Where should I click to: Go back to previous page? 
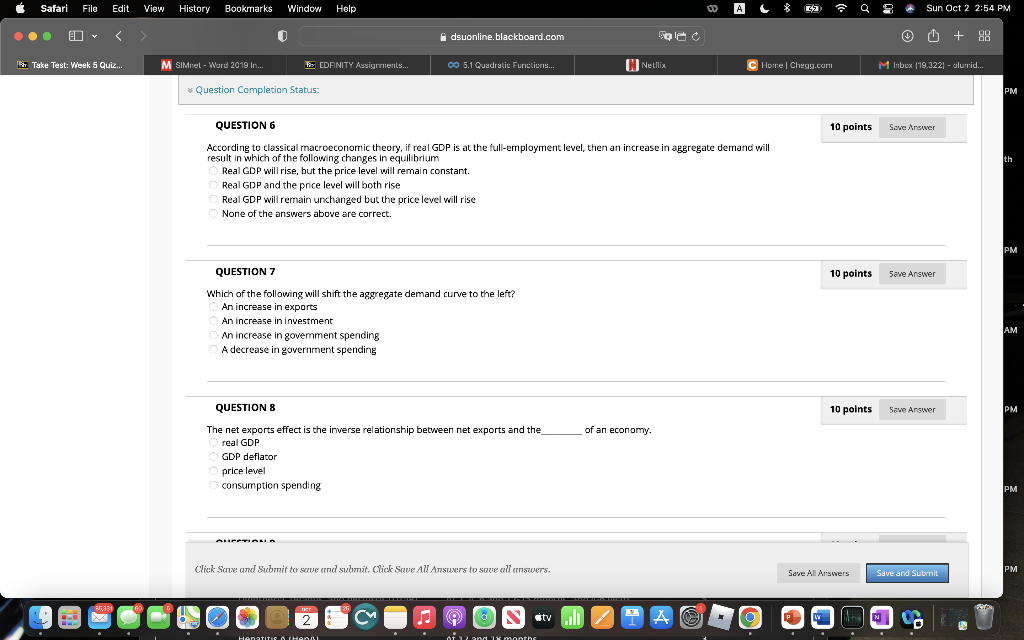(x=118, y=36)
